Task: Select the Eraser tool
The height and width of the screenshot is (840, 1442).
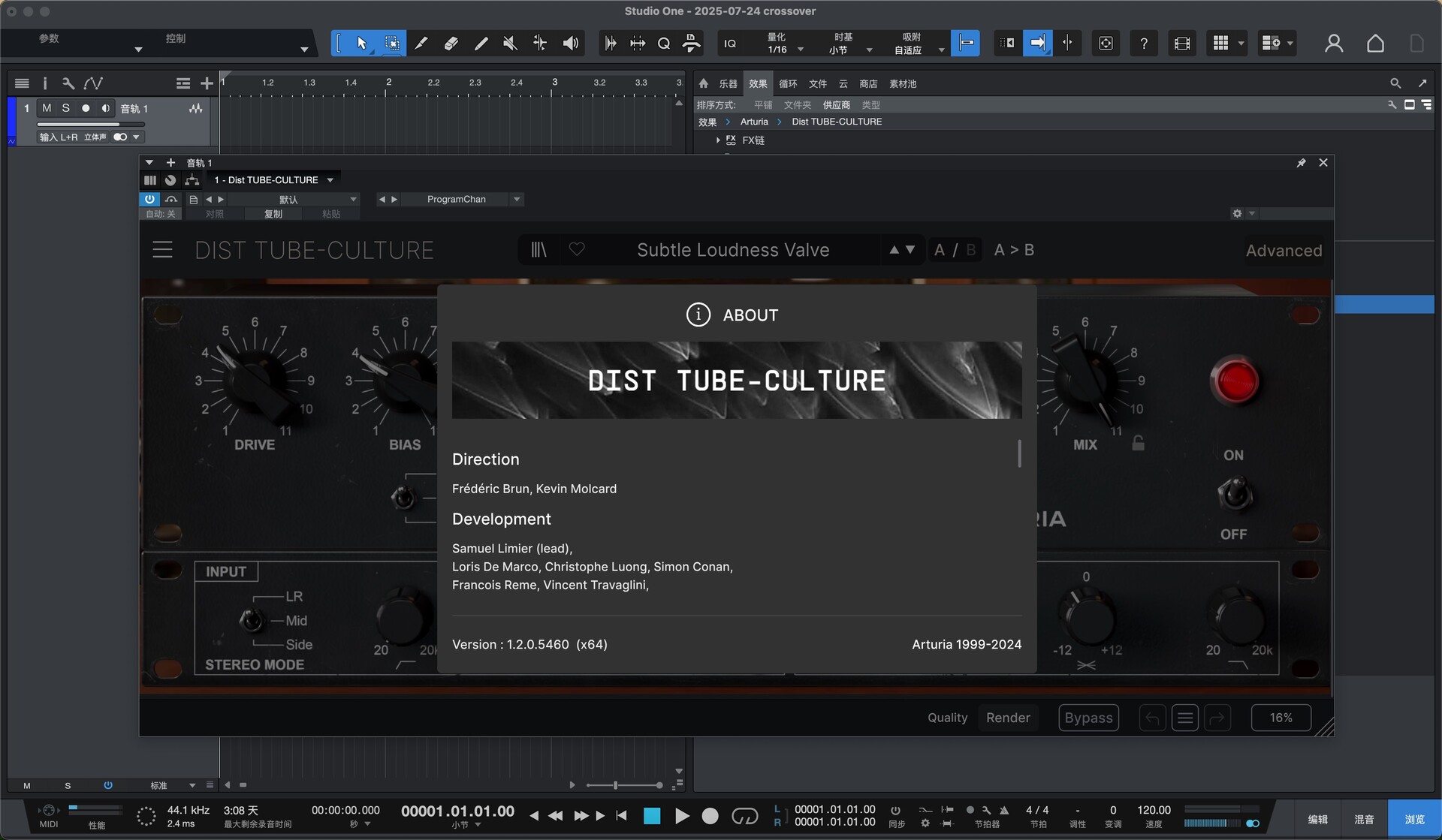Action: pyautogui.click(x=451, y=43)
